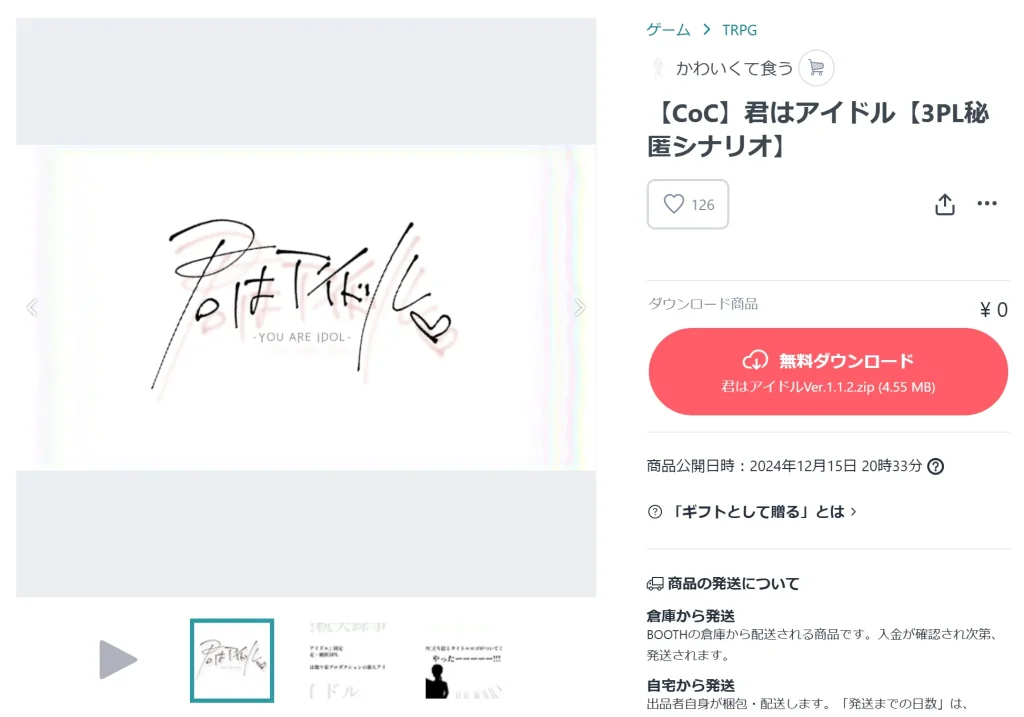Open the share upload icon
1024x717 pixels.
[944, 204]
